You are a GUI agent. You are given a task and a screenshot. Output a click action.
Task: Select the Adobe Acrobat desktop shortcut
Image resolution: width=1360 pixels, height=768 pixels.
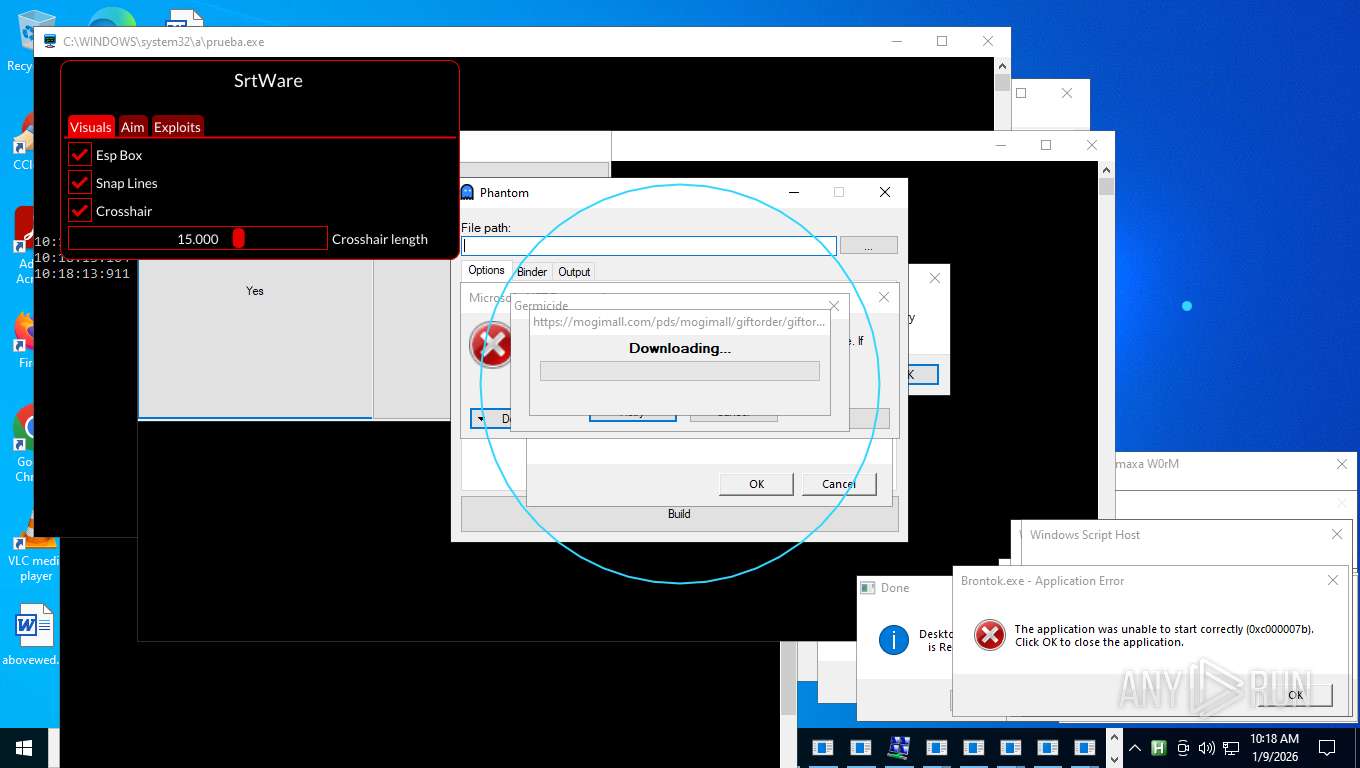pyautogui.click(x=24, y=245)
